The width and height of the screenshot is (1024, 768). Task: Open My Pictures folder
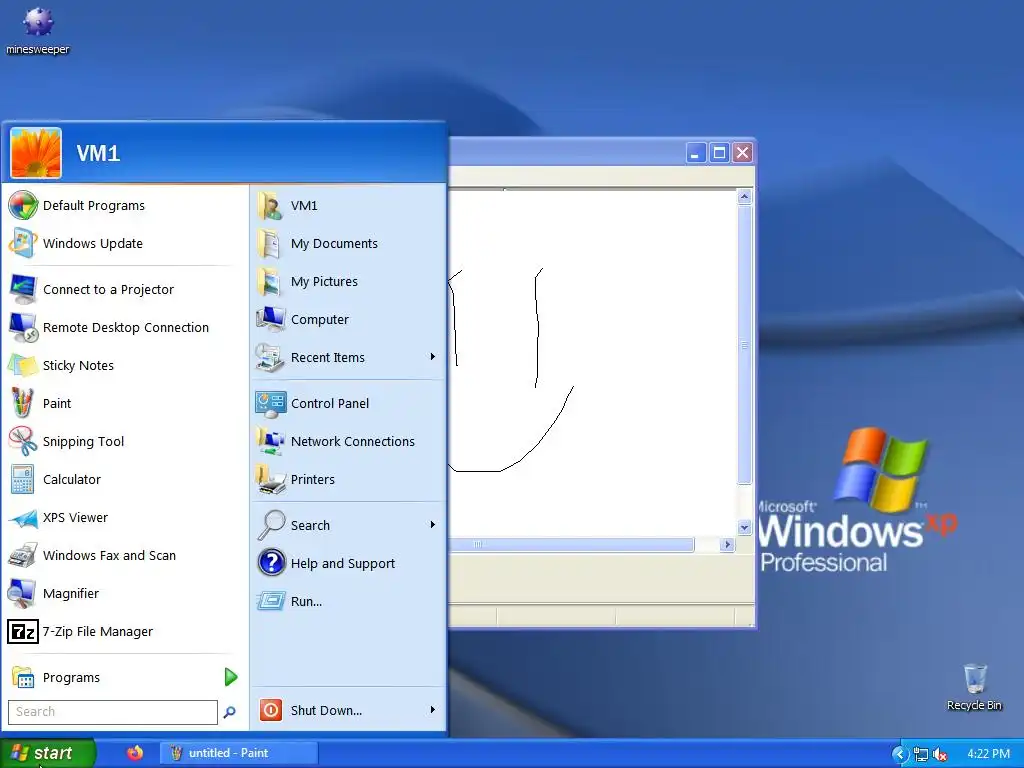[x=348, y=281]
